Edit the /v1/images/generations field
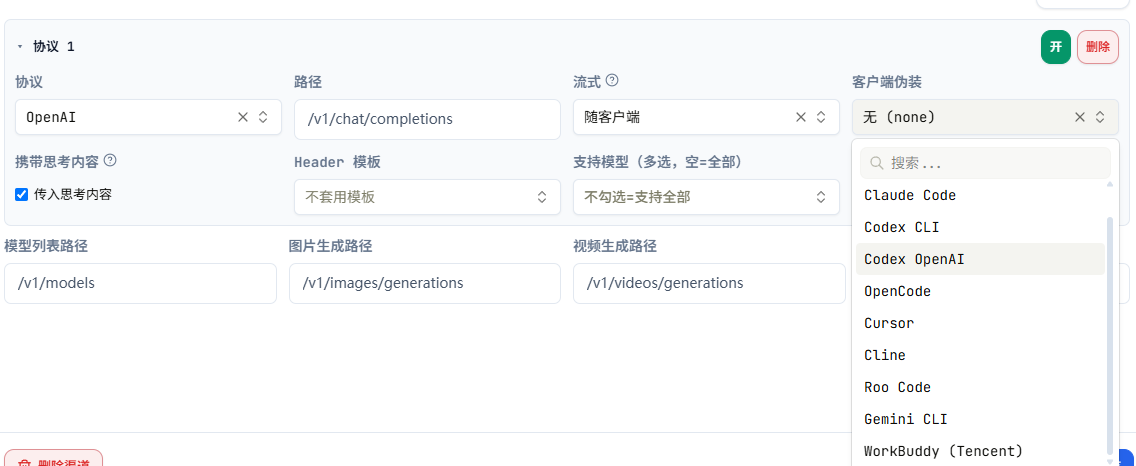 [425, 283]
